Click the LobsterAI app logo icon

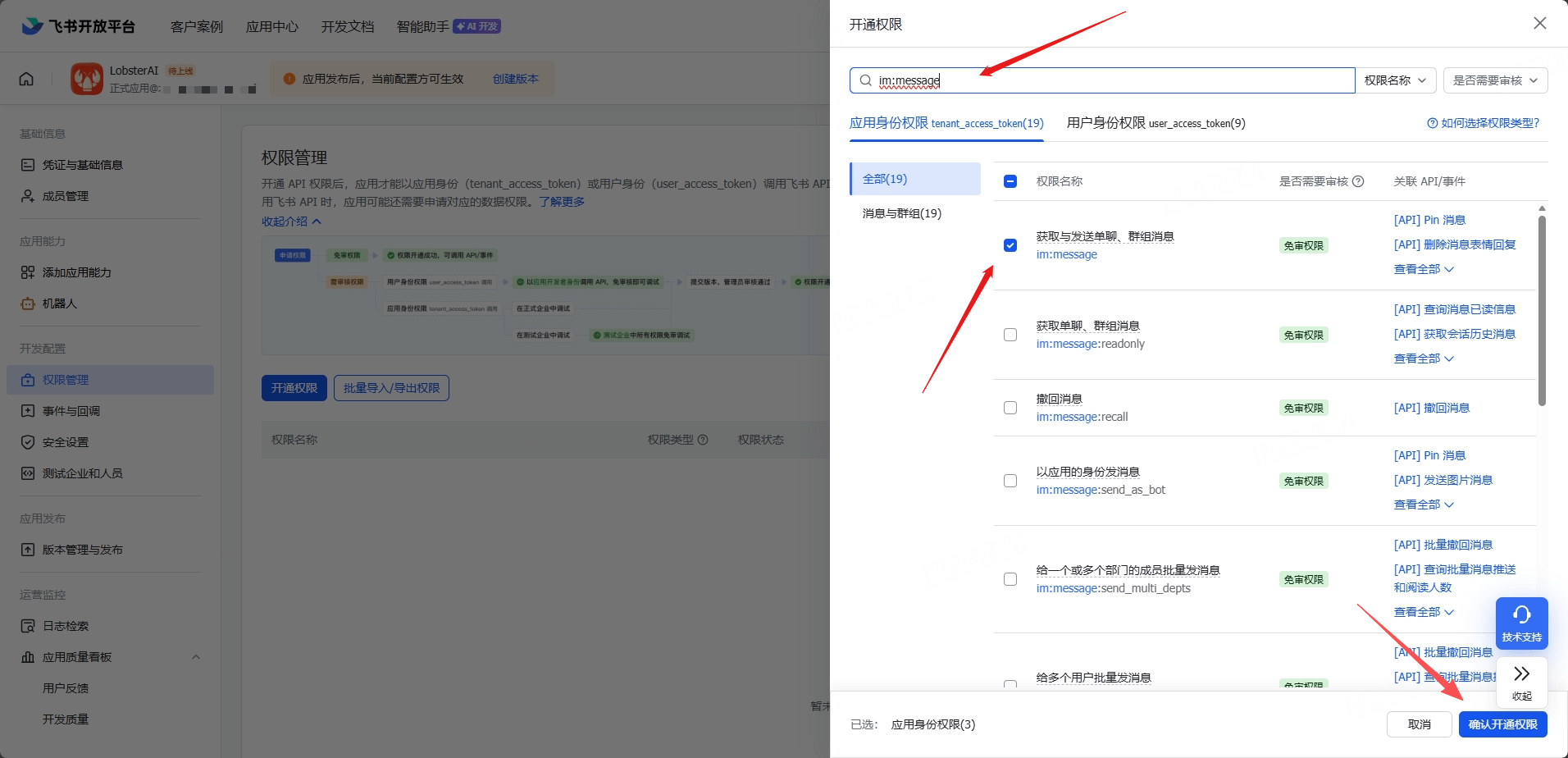click(x=87, y=79)
